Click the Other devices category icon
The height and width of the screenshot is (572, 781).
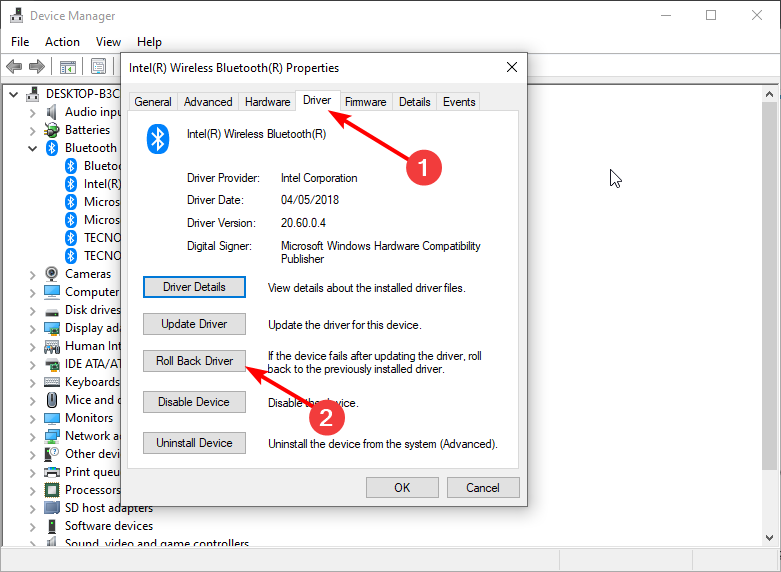52,454
